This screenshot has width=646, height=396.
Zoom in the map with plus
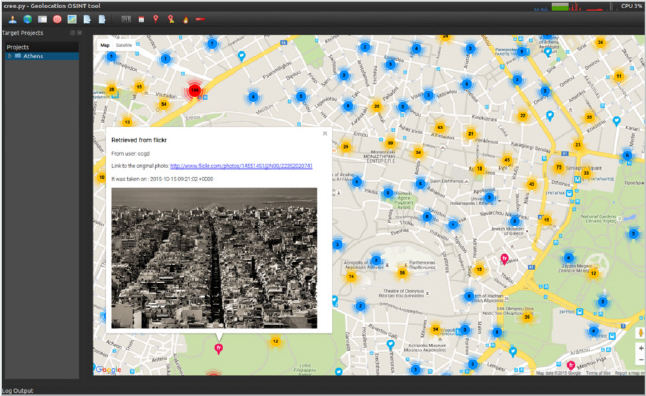click(641, 348)
